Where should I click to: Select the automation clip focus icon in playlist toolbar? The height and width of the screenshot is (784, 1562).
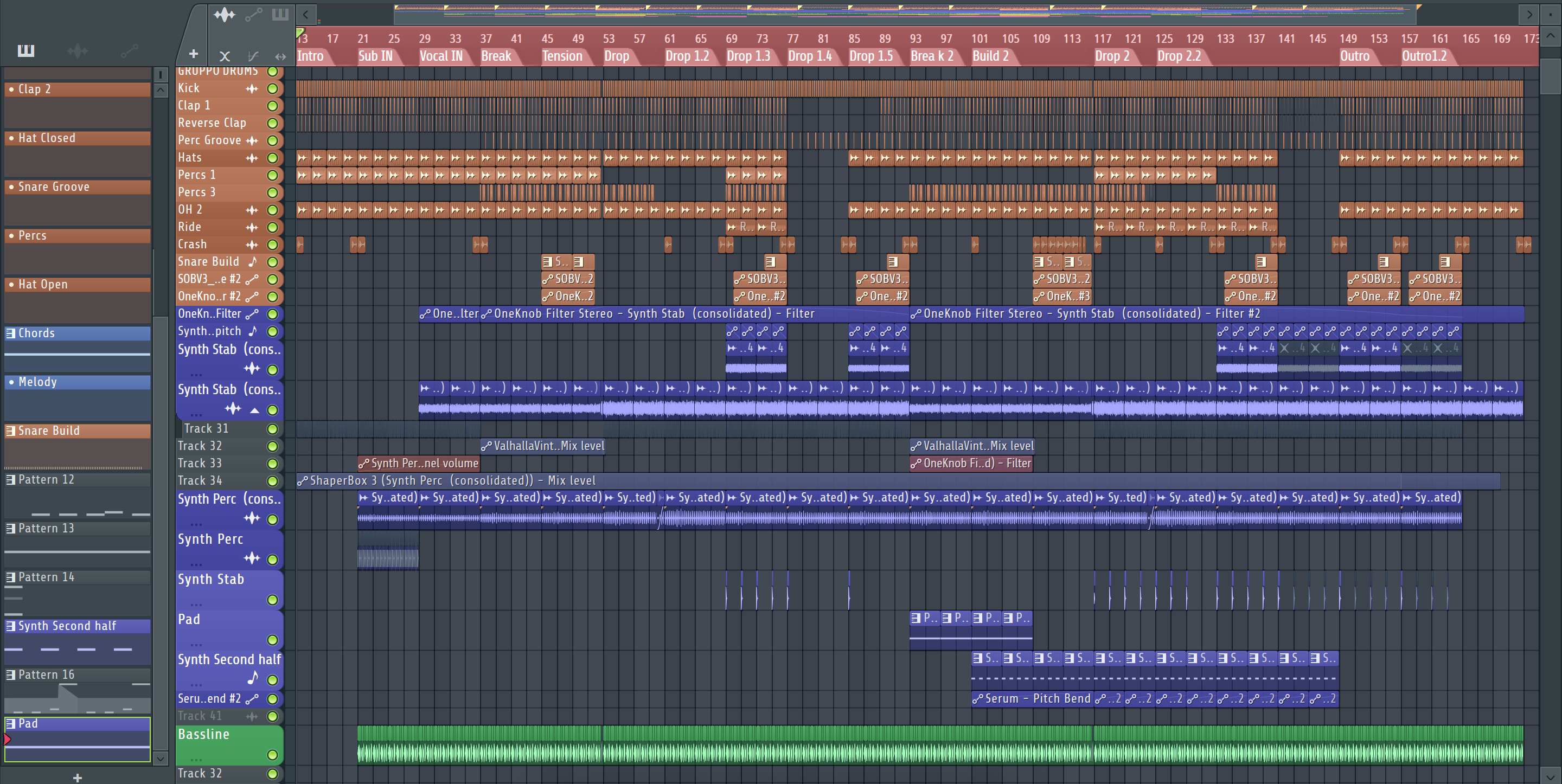coord(253,15)
